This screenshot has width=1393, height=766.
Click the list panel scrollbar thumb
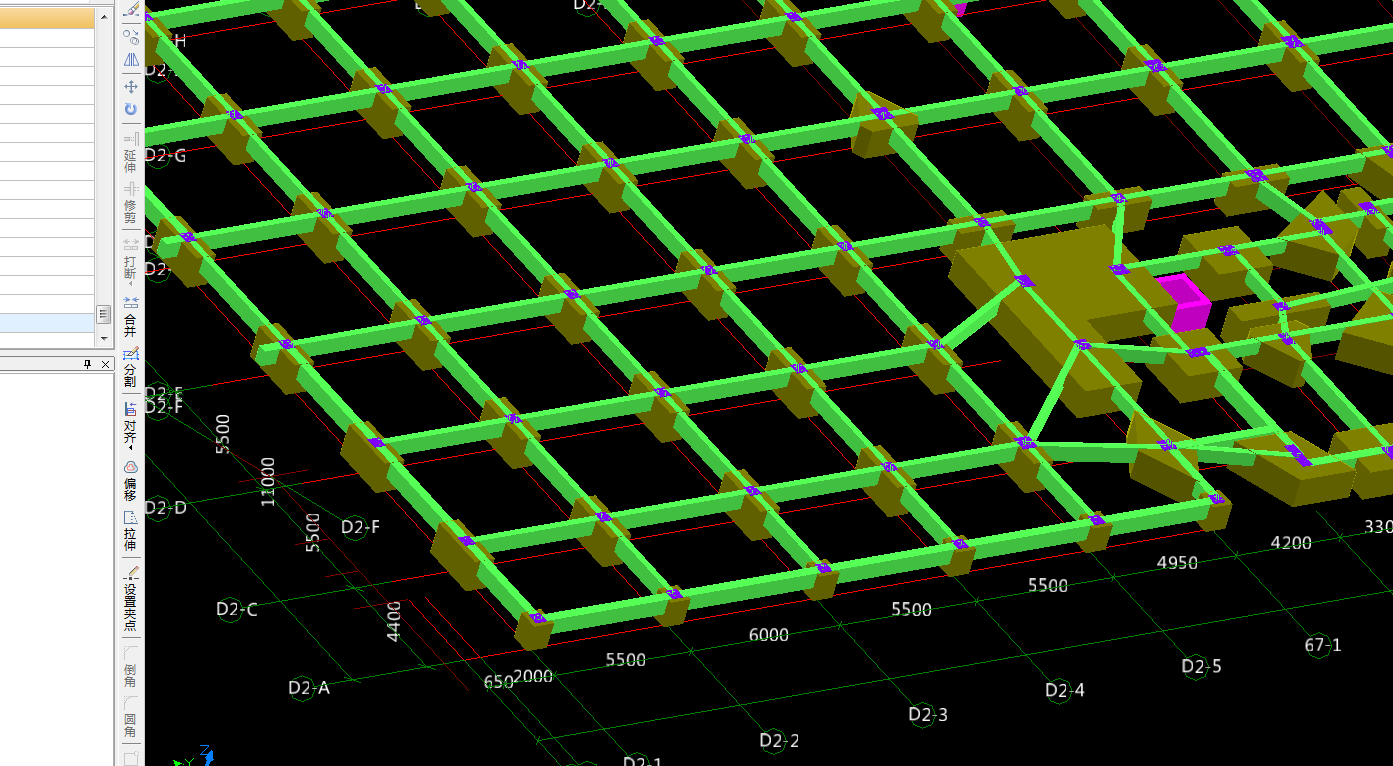click(x=103, y=314)
